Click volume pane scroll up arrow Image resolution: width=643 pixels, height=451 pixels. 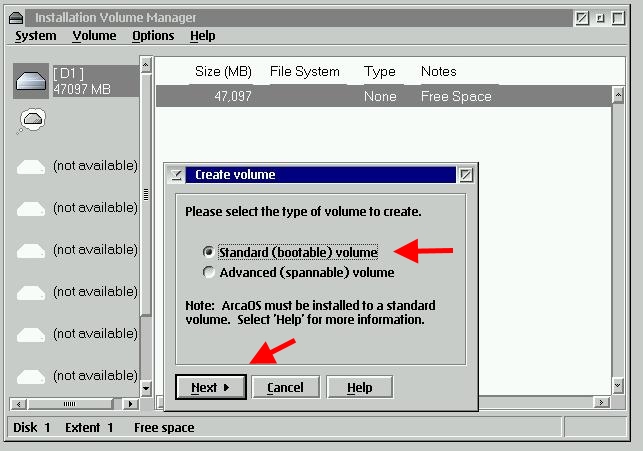[618, 95]
